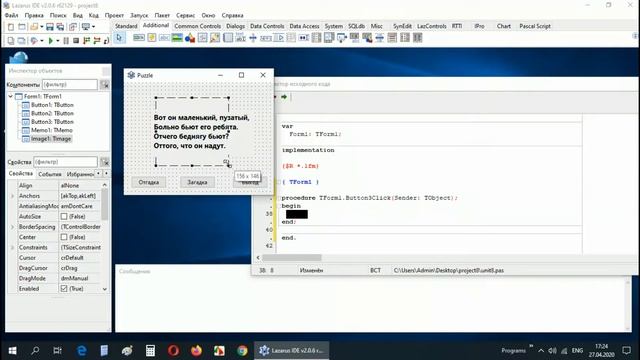Image resolution: width=640 pixels, height=360 pixels.
Task: Click the green forward arrow in source editor
Action: click(x=284, y=97)
